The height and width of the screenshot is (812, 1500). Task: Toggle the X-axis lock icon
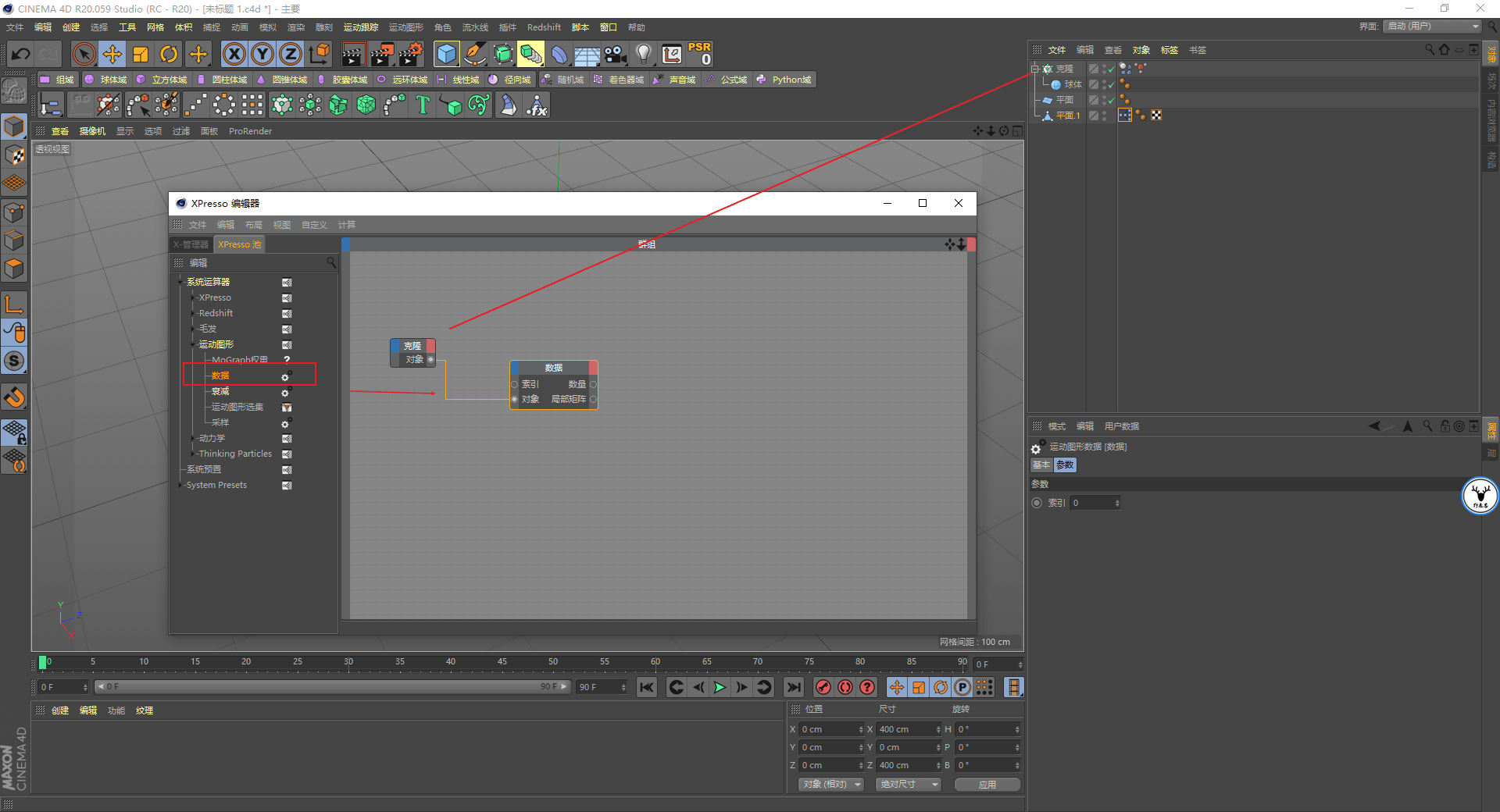(234, 54)
